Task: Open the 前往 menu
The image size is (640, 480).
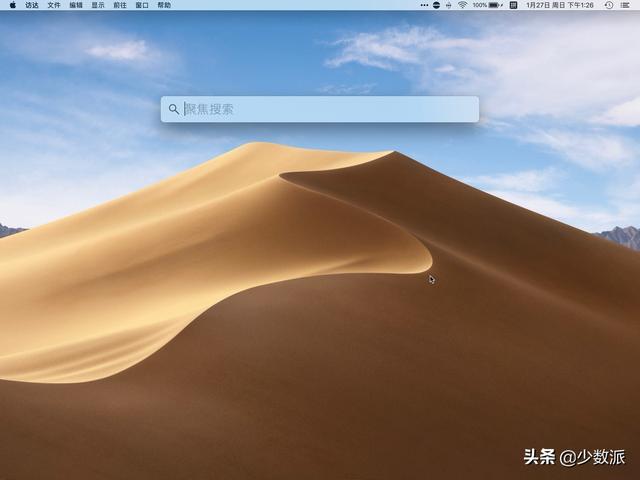Action: (x=120, y=5)
